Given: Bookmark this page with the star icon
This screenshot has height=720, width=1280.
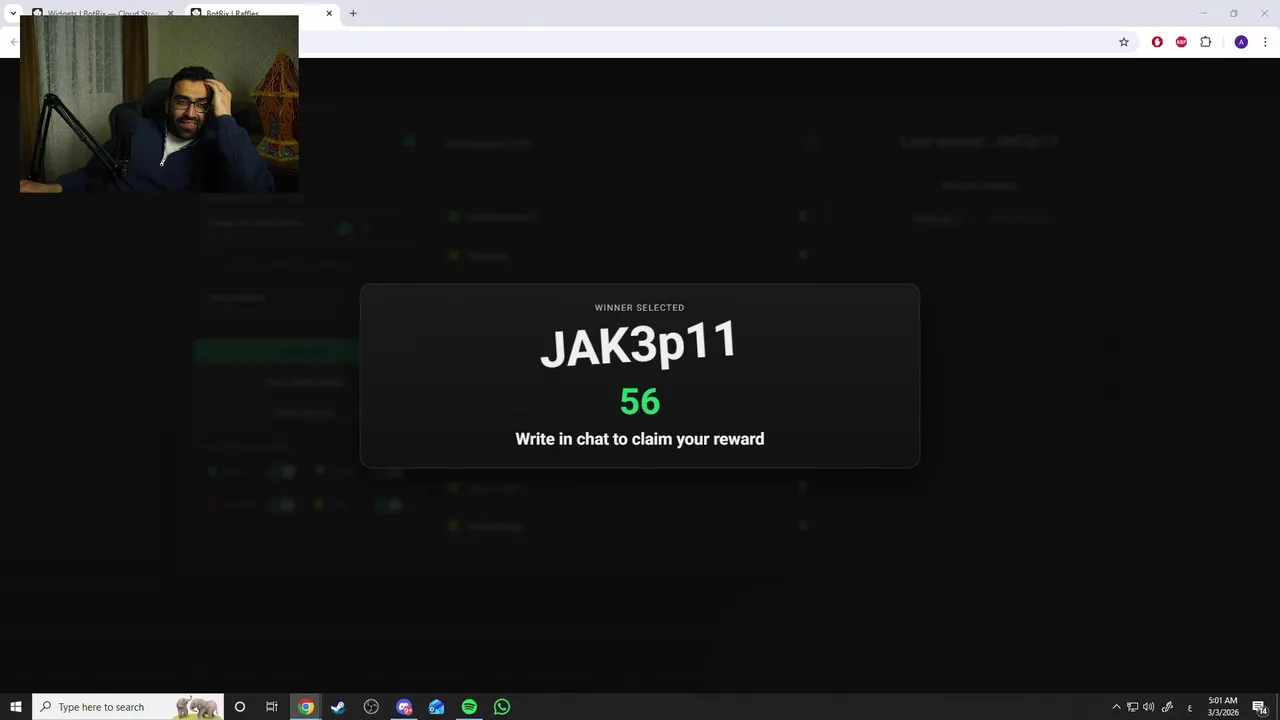Looking at the screenshot, I should coord(1124,42).
